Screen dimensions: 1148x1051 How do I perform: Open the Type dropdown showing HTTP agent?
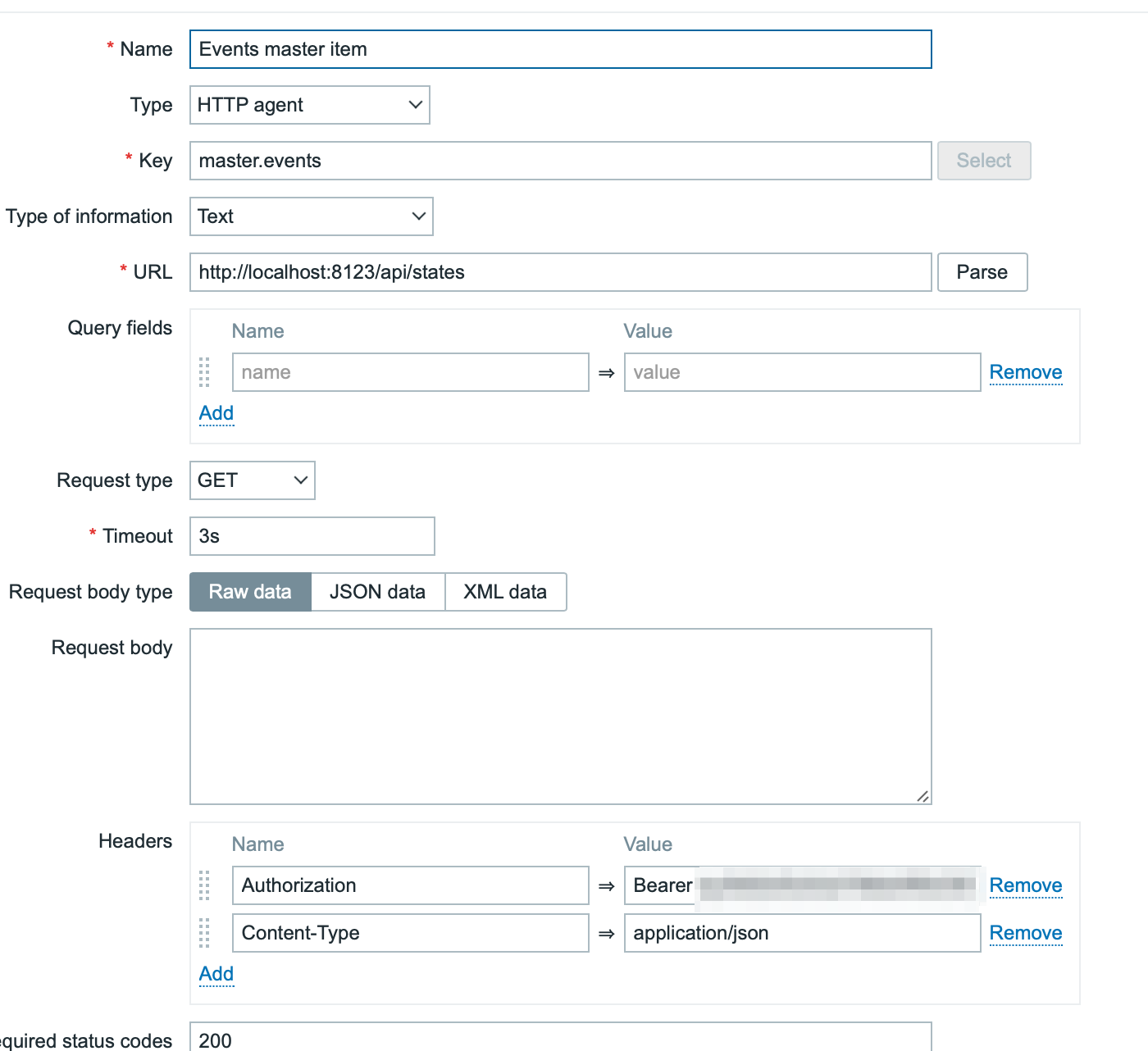[309, 105]
